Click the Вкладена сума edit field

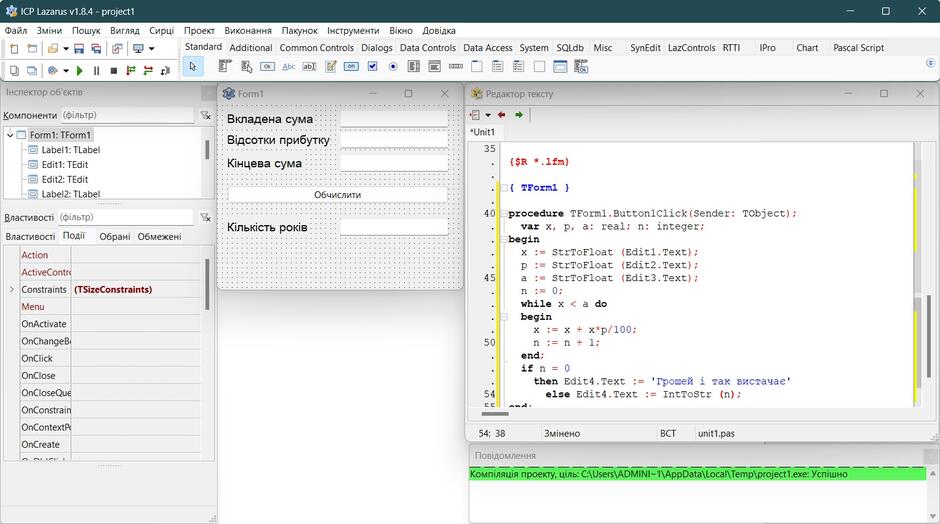(394, 119)
